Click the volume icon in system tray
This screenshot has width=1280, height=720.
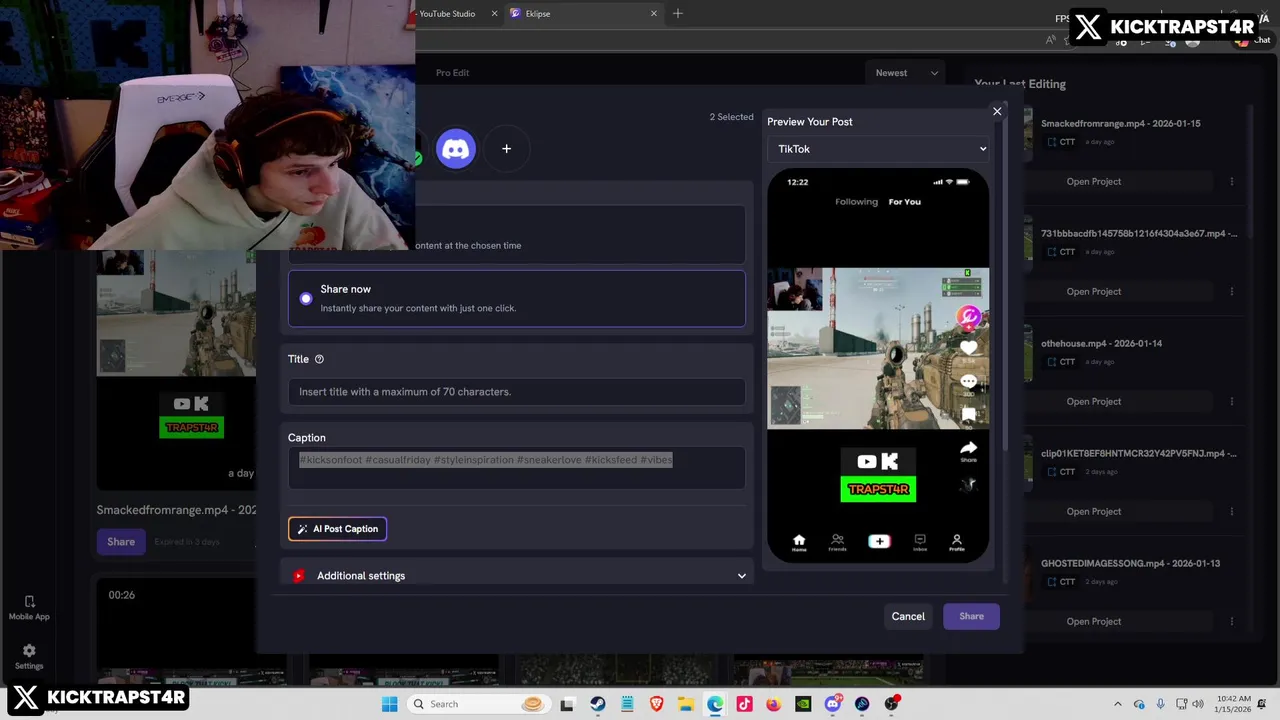tap(1199, 704)
